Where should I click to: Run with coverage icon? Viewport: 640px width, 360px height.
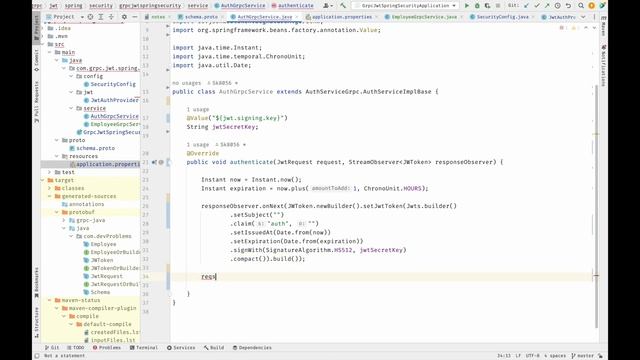click(x=487, y=6)
